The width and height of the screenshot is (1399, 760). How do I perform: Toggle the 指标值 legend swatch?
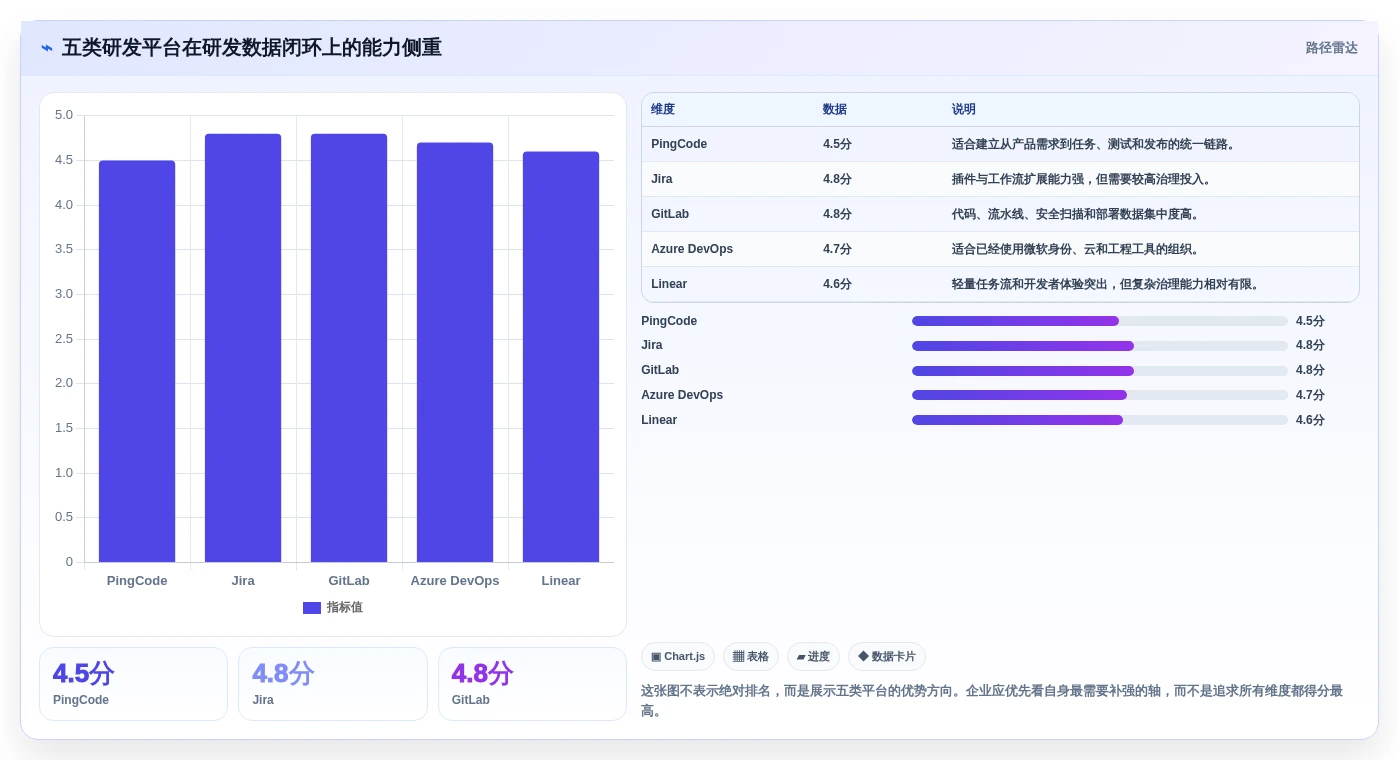(312, 608)
